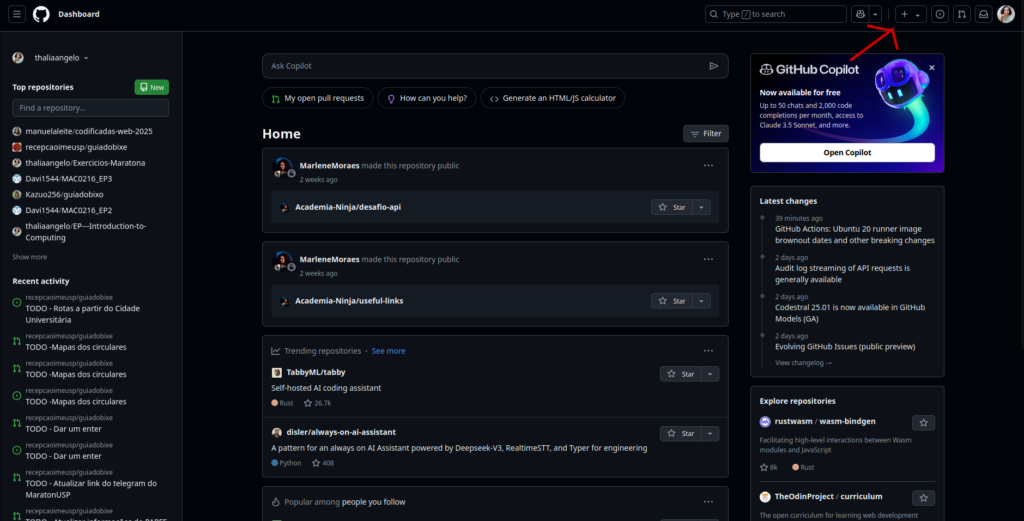The image size is (1024, 521).
Task: Open the user profile avatar menu
Action: (1006, 14)
